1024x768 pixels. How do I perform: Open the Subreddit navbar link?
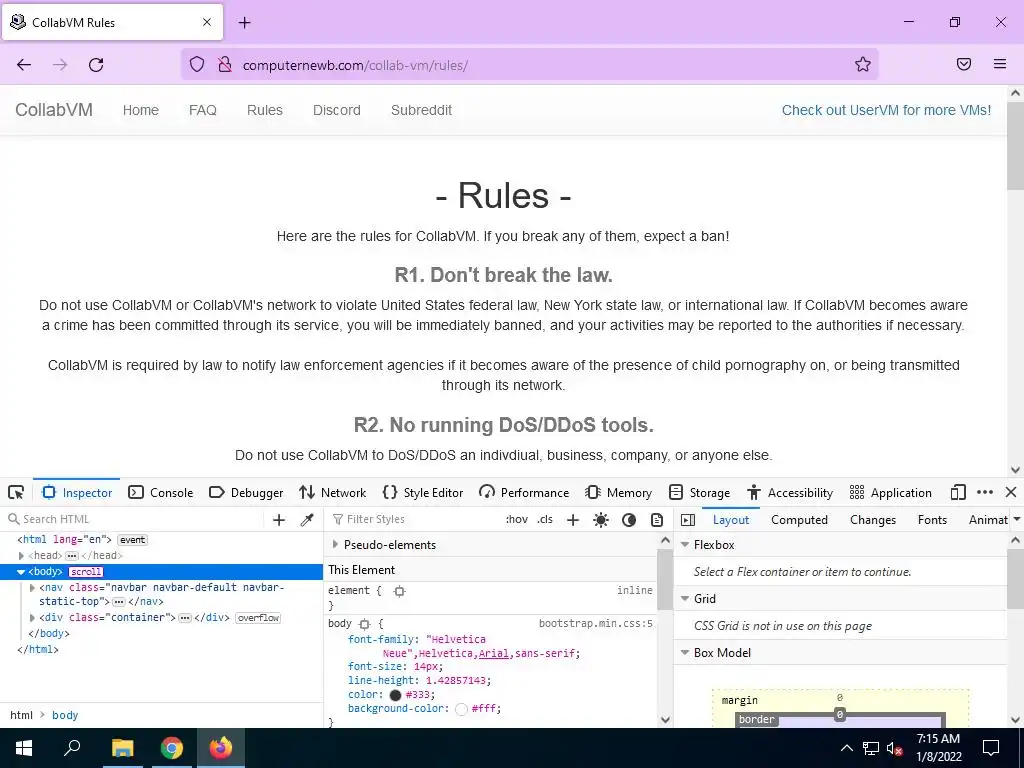[421, 110]
